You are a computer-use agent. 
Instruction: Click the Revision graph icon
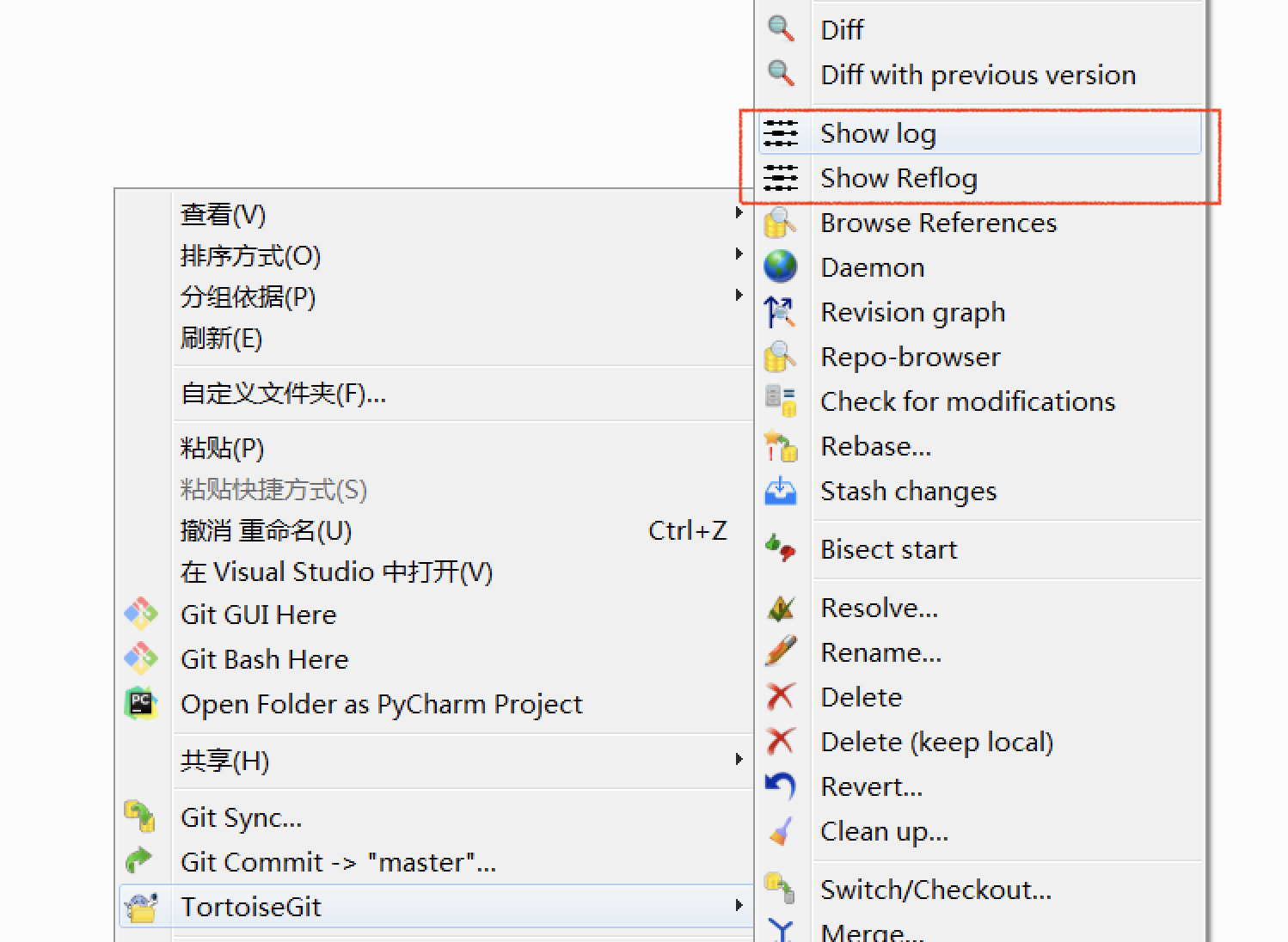tap(781, 312)
